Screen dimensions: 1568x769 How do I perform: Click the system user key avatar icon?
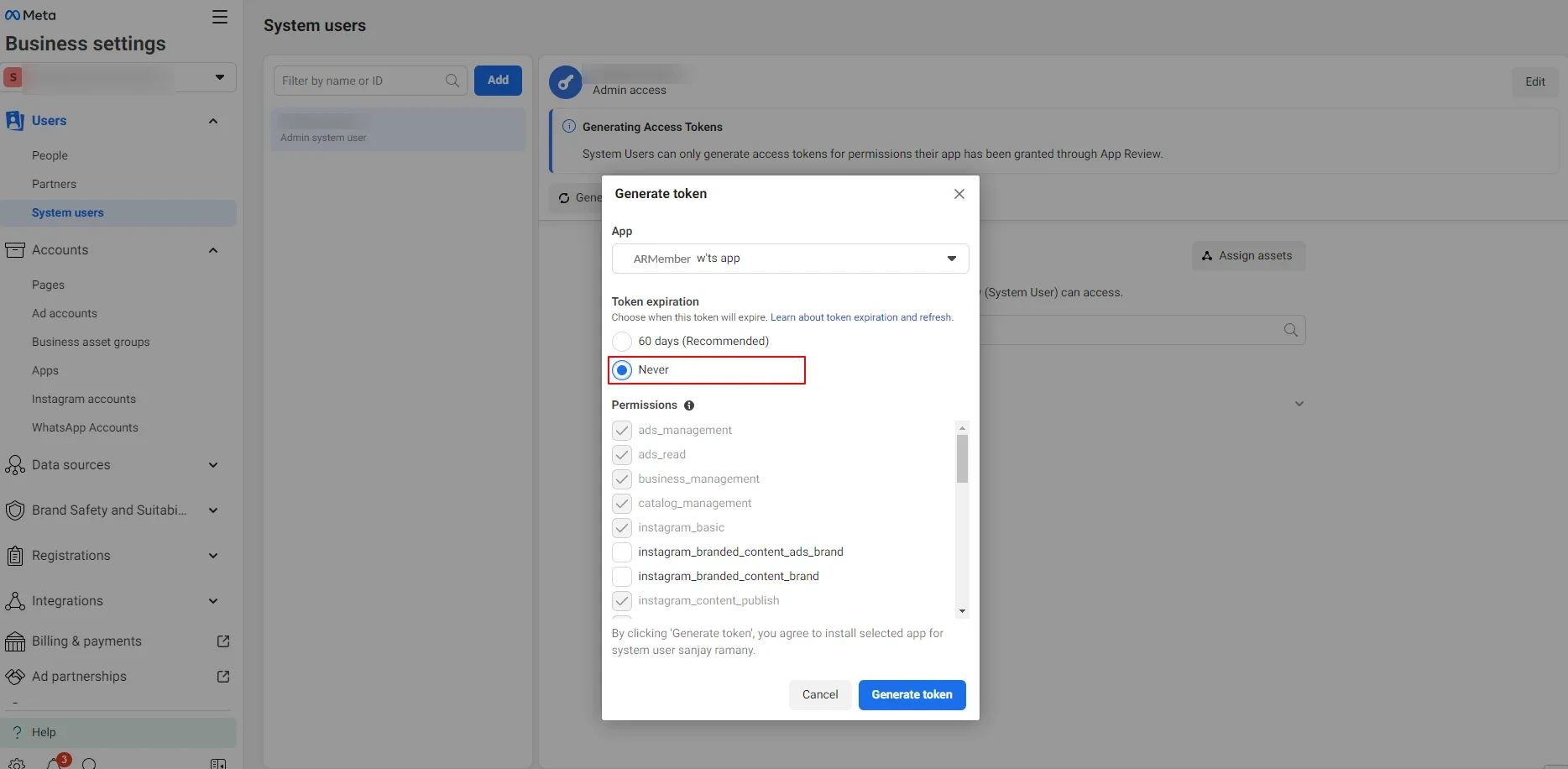565,82
